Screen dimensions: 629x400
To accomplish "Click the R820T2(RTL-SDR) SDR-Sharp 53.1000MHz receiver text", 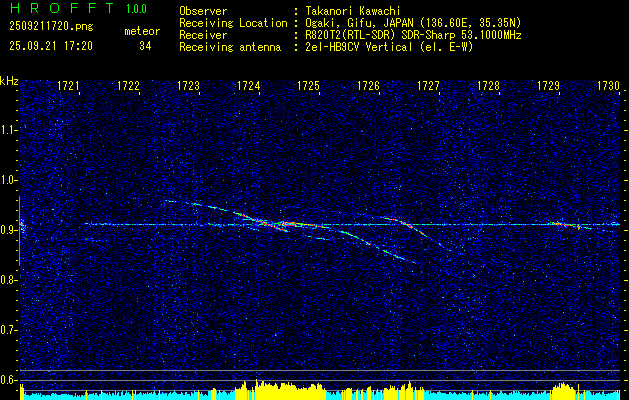I will click(413, 35).
